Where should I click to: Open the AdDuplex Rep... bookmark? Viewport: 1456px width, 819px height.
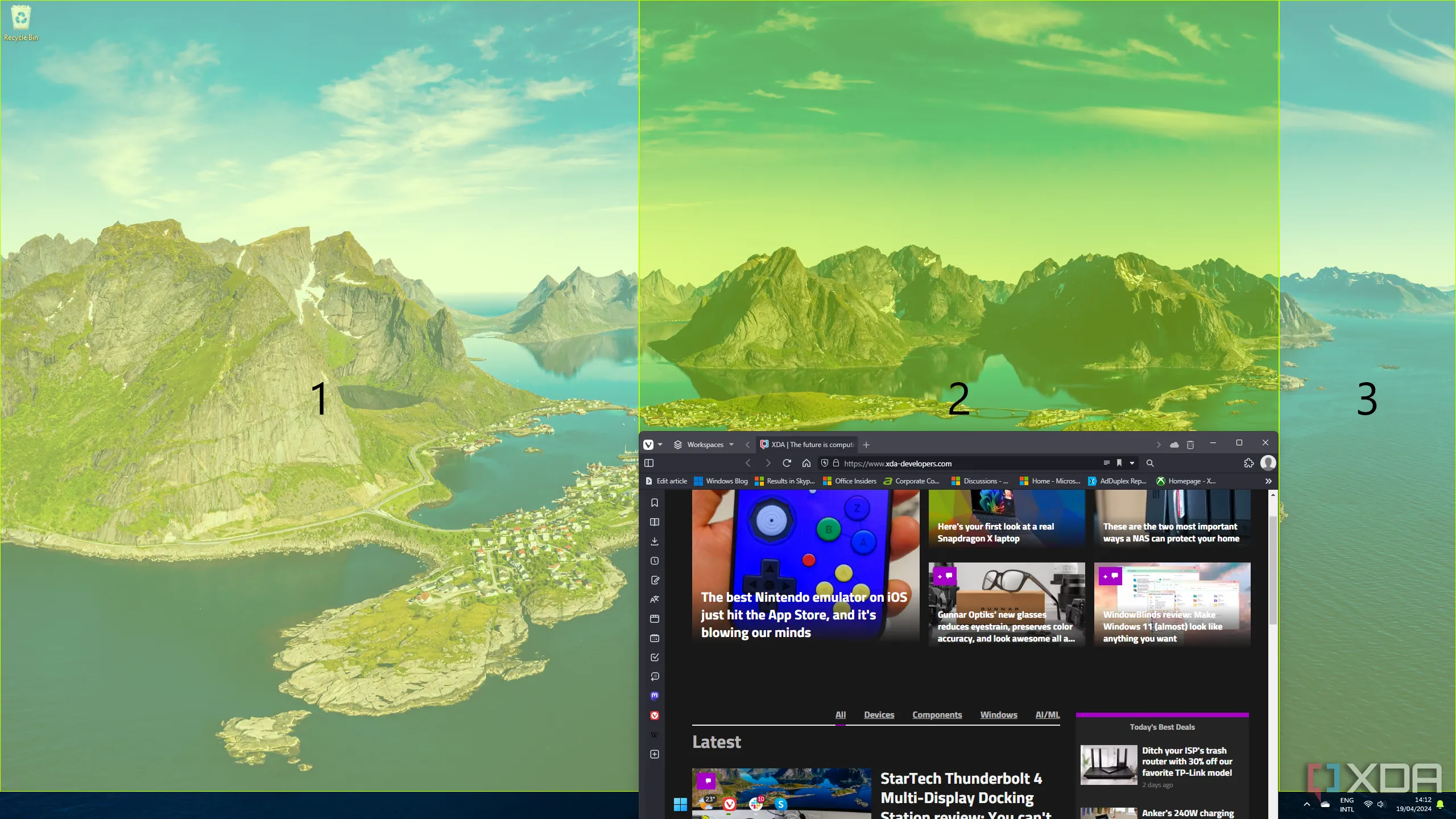click(1117, 481)
